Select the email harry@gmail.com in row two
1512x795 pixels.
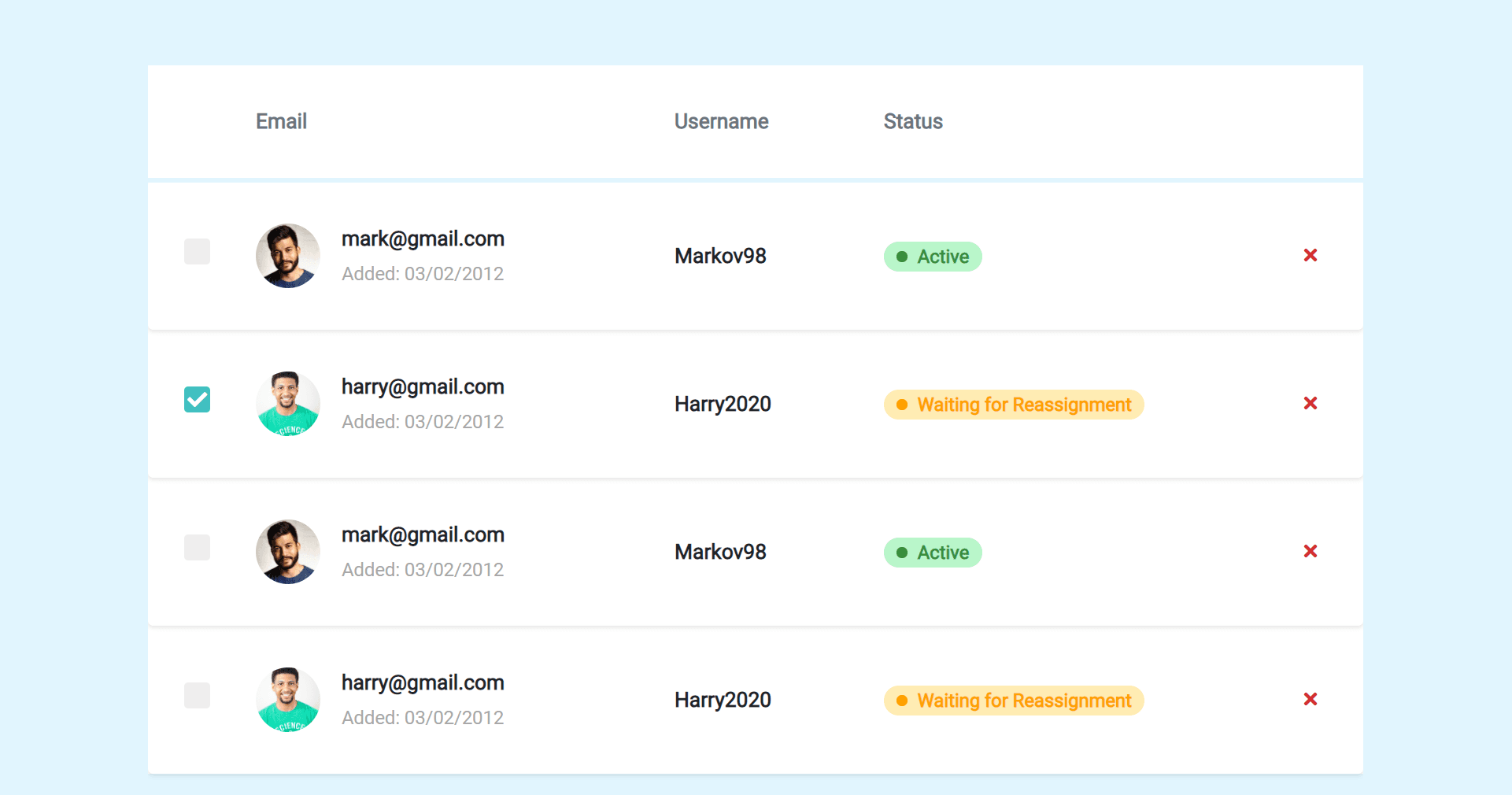coord(423,386)
